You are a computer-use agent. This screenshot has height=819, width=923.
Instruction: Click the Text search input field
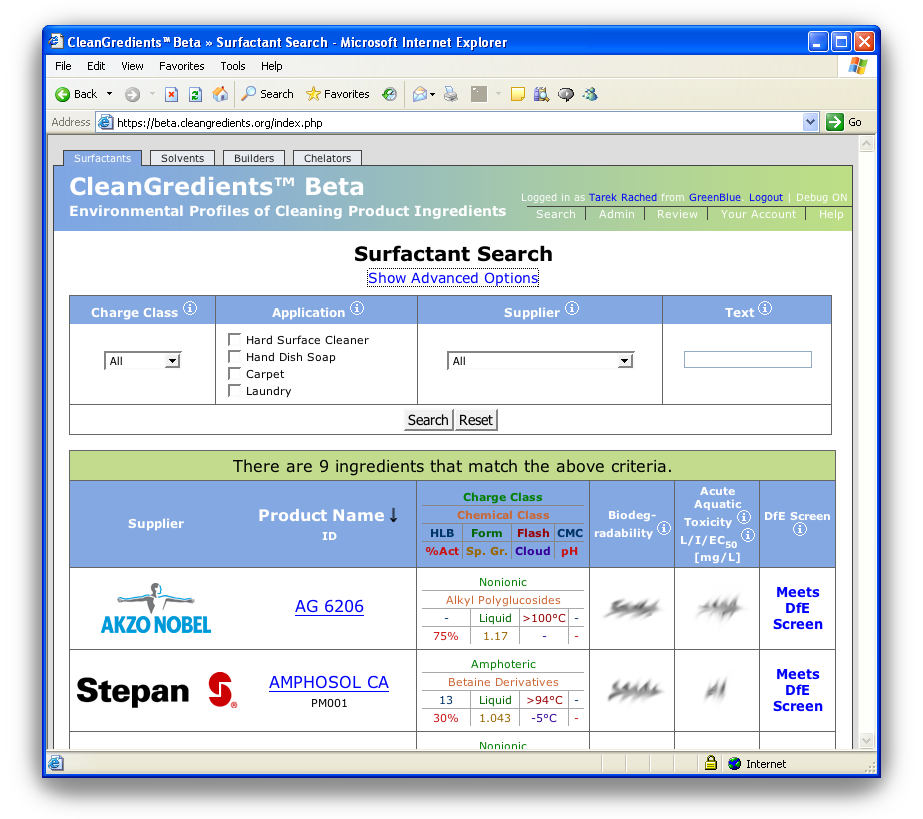click(x=748, y=359)
